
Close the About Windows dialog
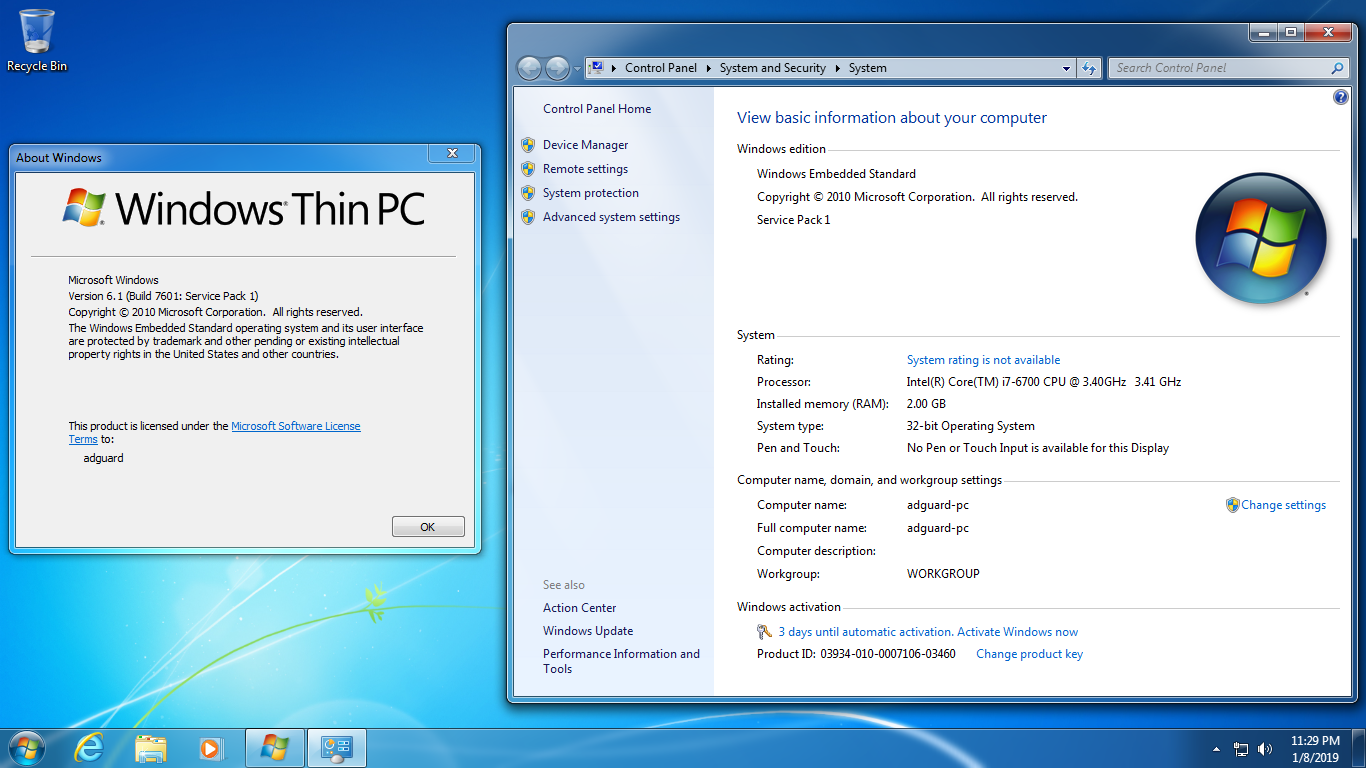452,154
